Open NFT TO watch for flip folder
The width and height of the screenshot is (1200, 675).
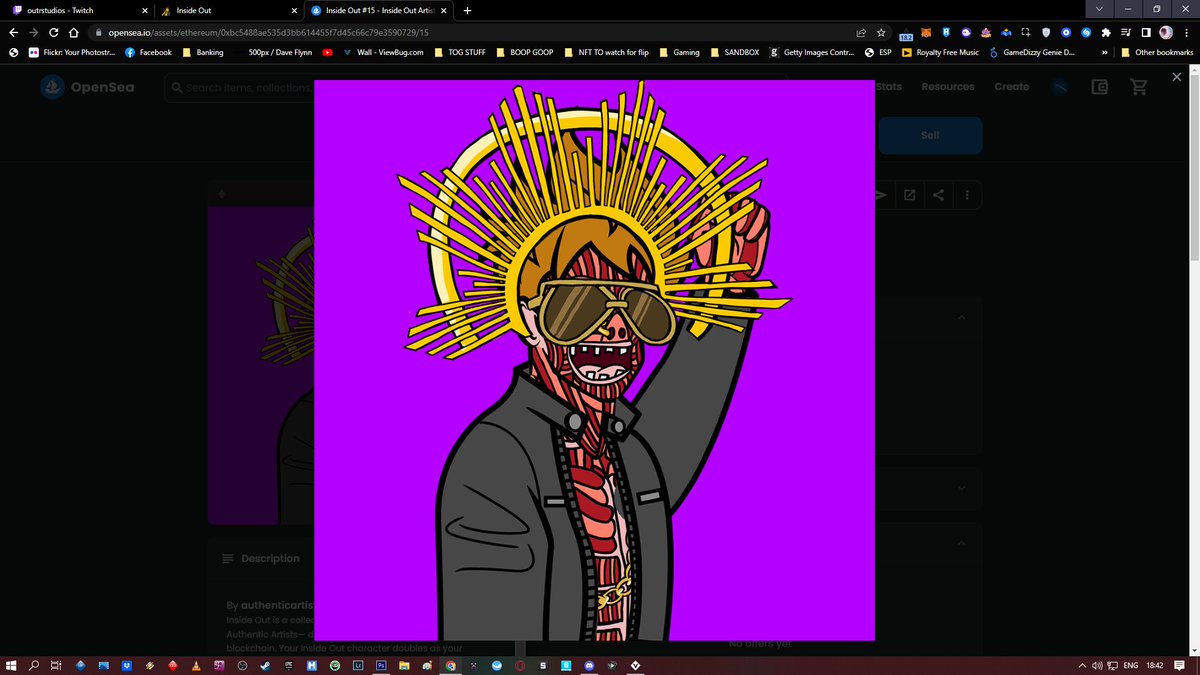tap(607, 52)
